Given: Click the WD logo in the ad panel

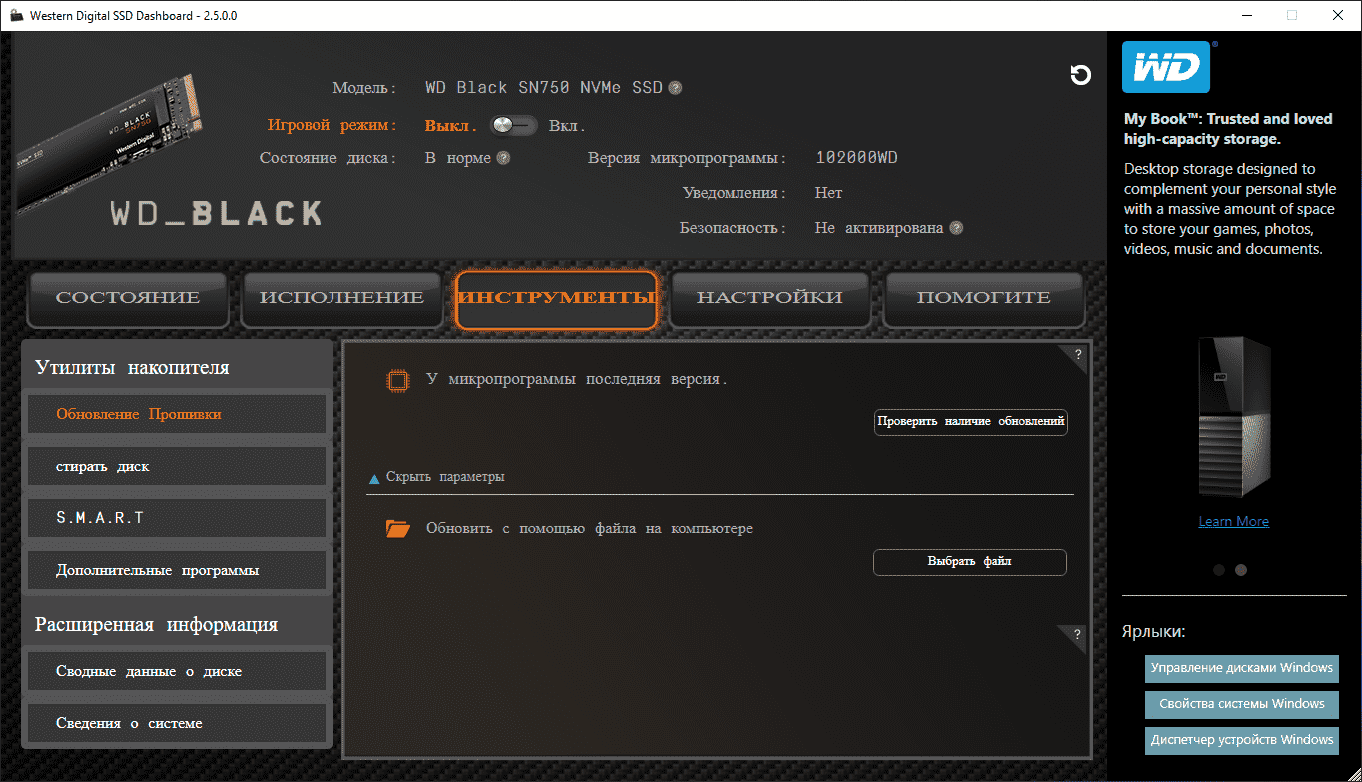Looking at the screenshot, I should click(1166, 67).
